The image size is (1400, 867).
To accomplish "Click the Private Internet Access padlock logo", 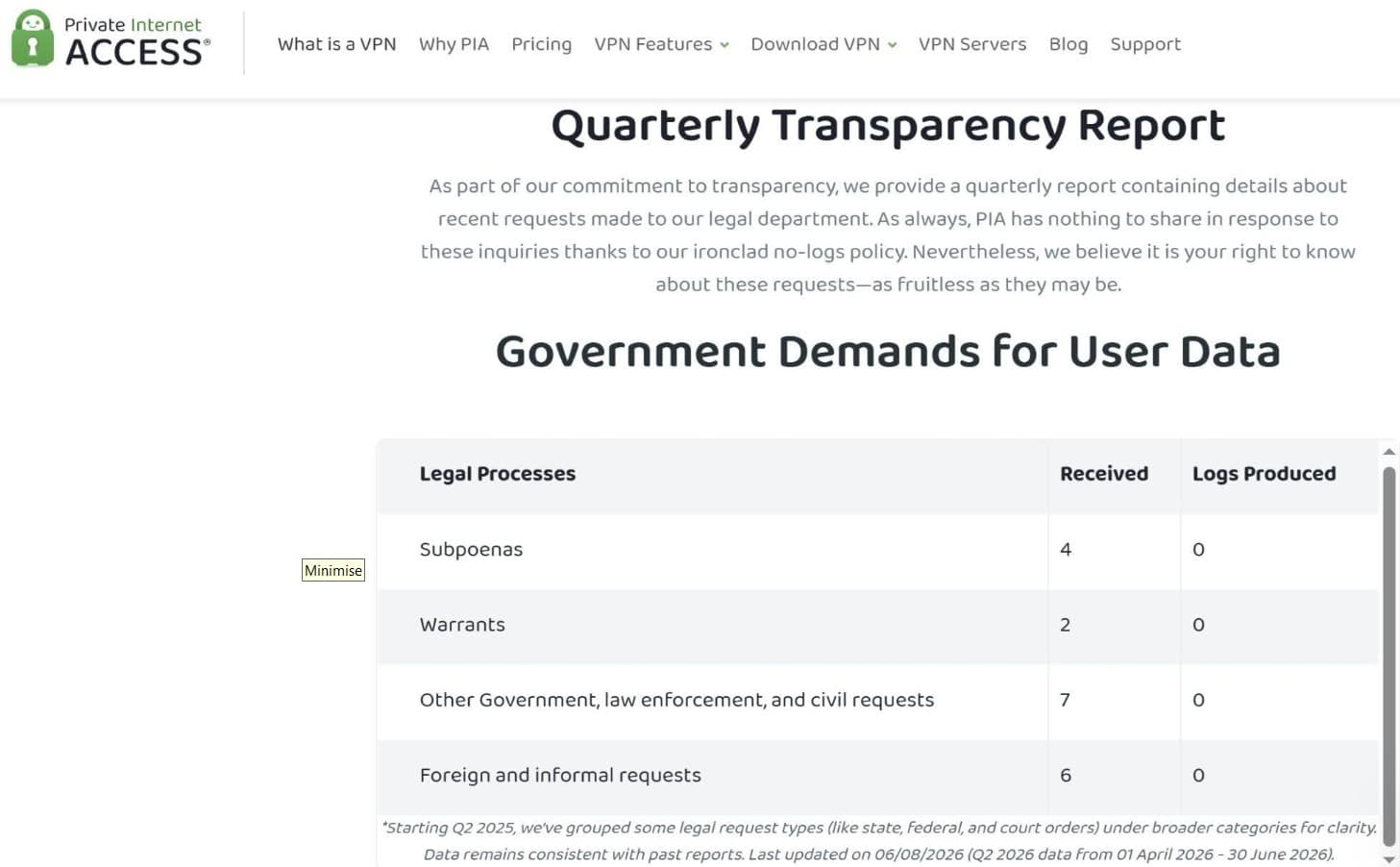I will (33, 38).
